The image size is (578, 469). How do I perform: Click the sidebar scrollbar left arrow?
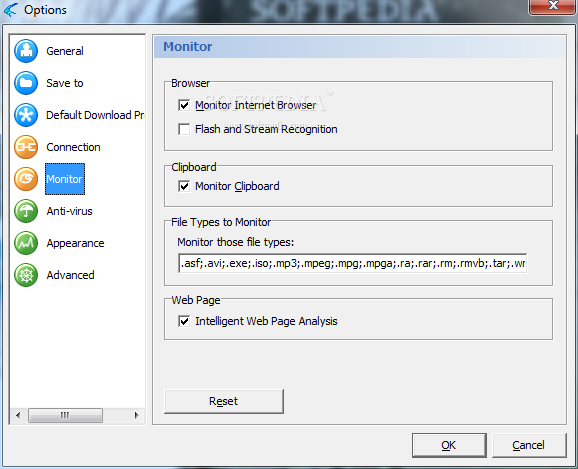coord(18,416)
